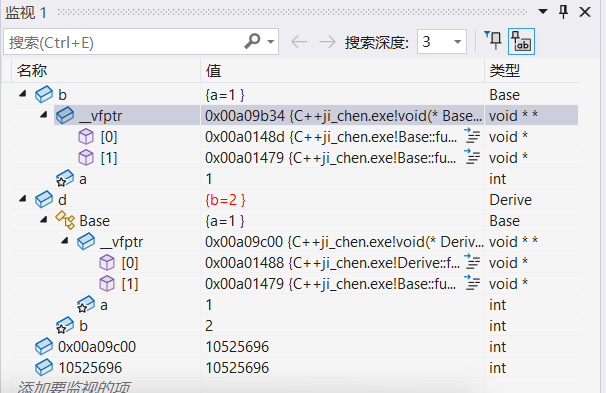Click the cube icon of [0] 0x00a01488
Screen dimensions: 606x393
click(x=107, y=262)
